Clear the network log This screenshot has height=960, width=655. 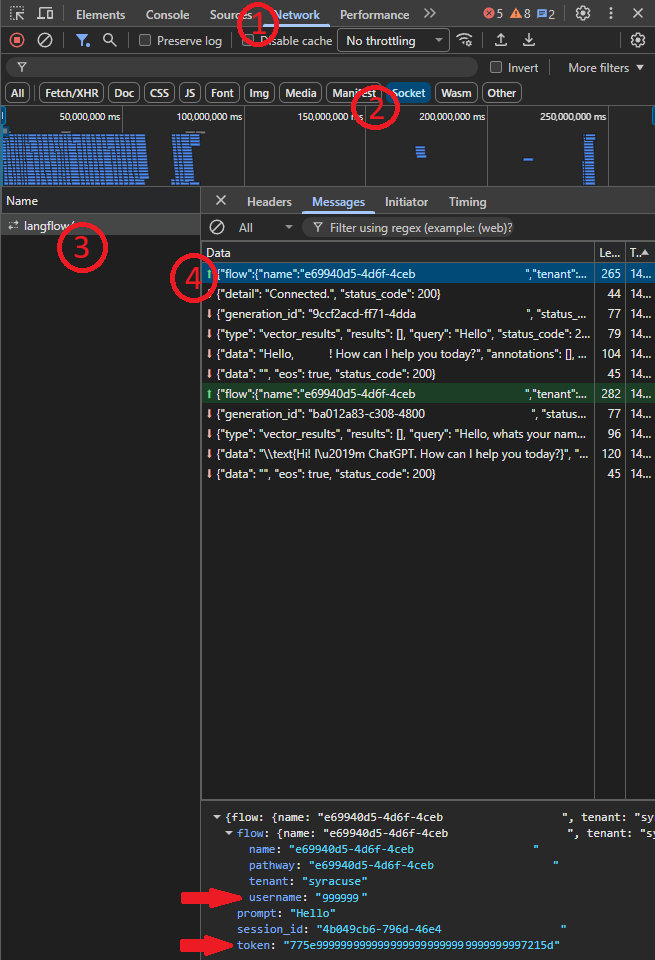point(45,40)
